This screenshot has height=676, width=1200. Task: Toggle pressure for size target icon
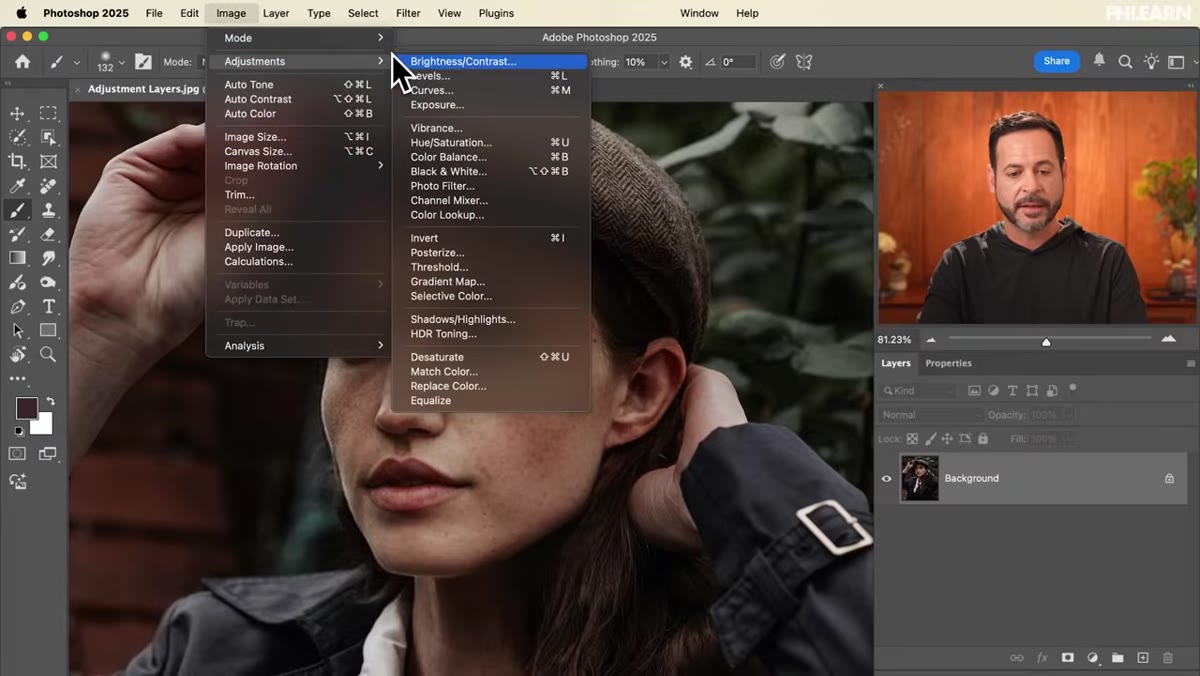click(777, 62)
